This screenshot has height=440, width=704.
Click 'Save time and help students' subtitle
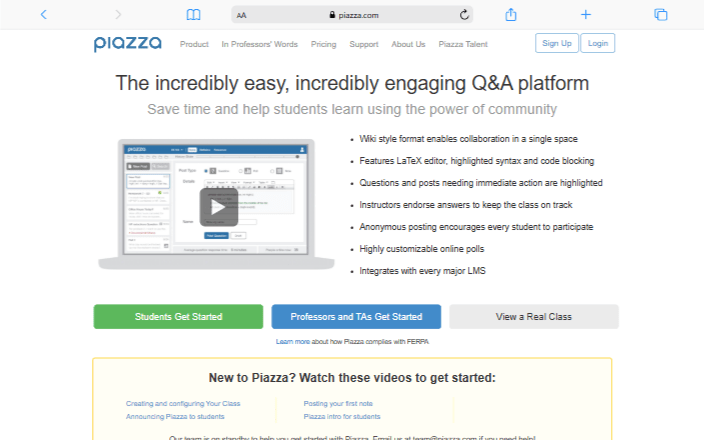click(x=352, y=109)
